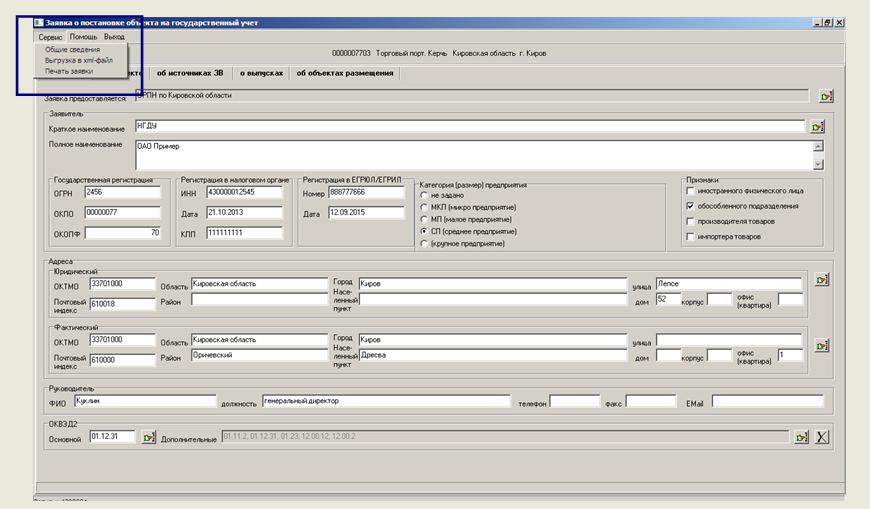
Task: Check the 'производителя товаров' checkbox
Action: click(690, 221)
